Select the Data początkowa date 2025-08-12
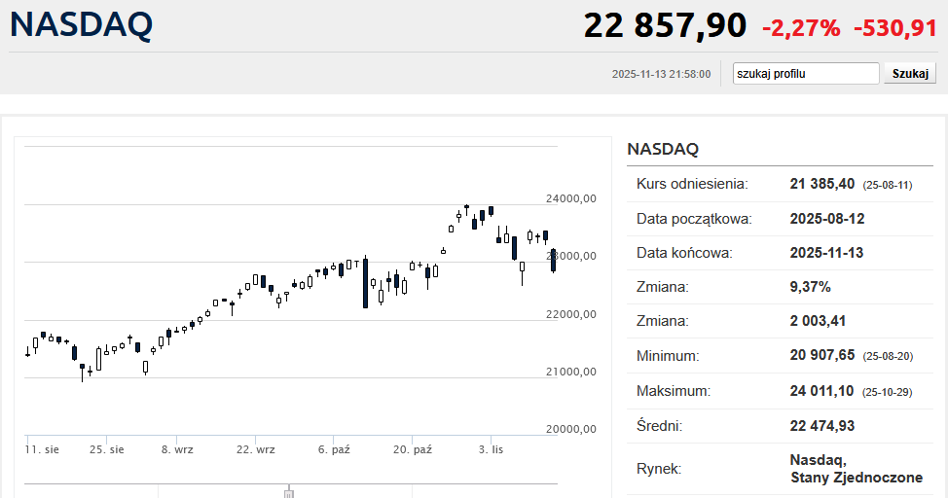Image resolution: width=948 pixels, height=498 pixels. coord(826,219)
